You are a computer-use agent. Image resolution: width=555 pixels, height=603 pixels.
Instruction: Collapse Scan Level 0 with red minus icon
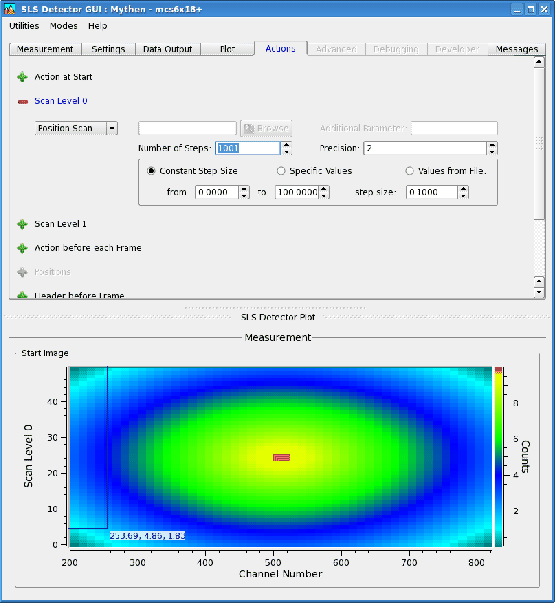pyautogui.click(x=23, y=102)
